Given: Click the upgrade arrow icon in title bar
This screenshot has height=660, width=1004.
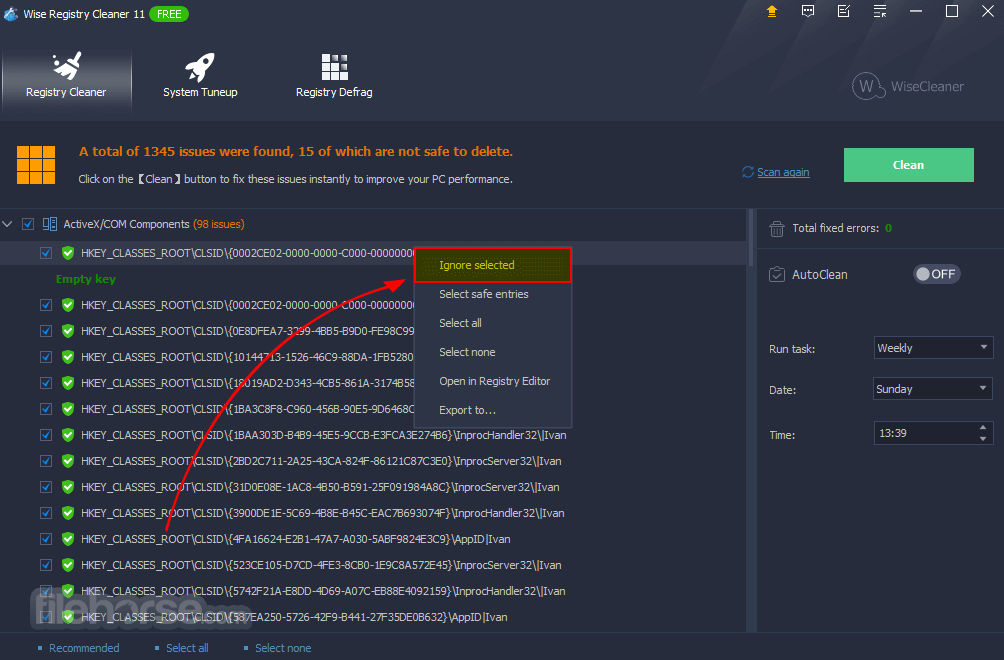Looking at the screenshot, I should tap(772, 11).
